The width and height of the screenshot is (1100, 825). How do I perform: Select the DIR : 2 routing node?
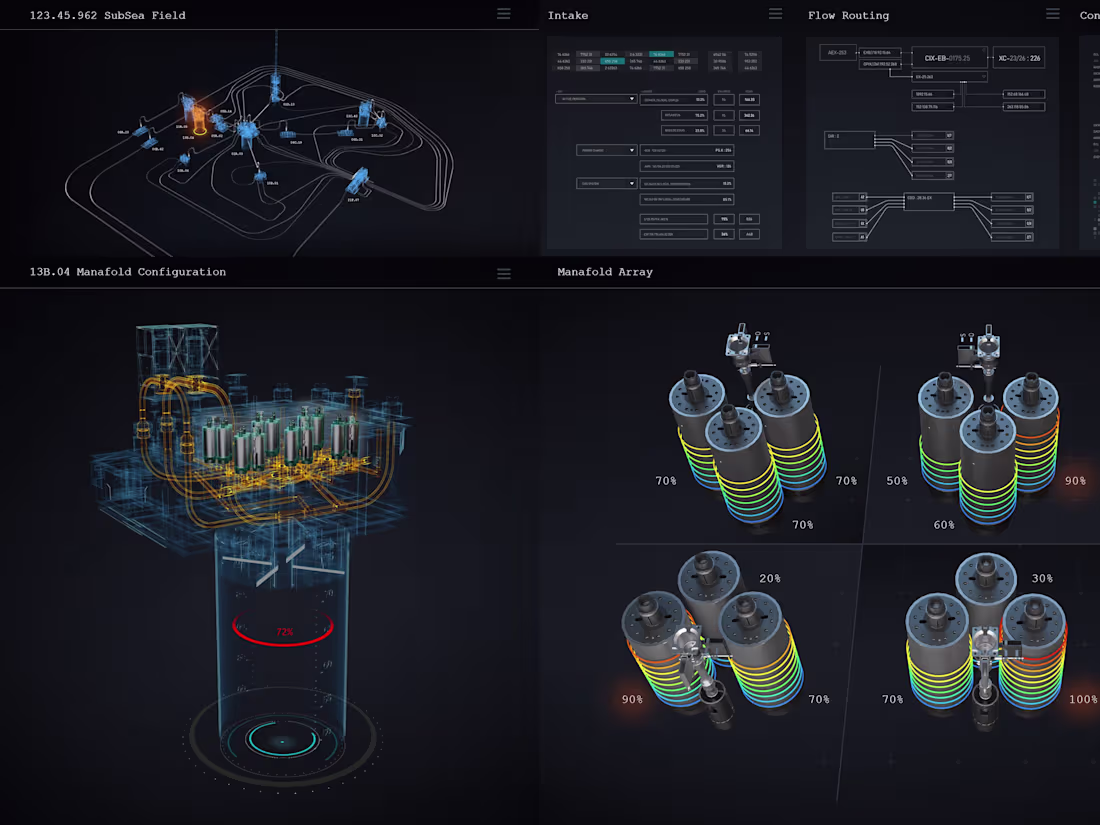[850, 140]
